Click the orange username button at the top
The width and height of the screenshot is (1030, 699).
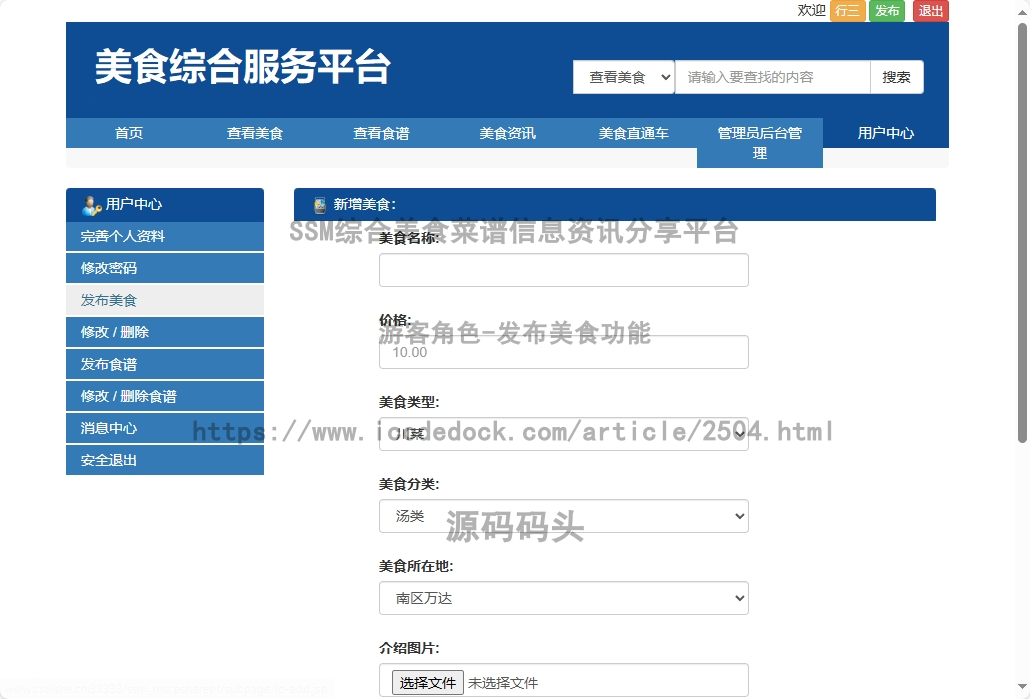pos(847,11)
